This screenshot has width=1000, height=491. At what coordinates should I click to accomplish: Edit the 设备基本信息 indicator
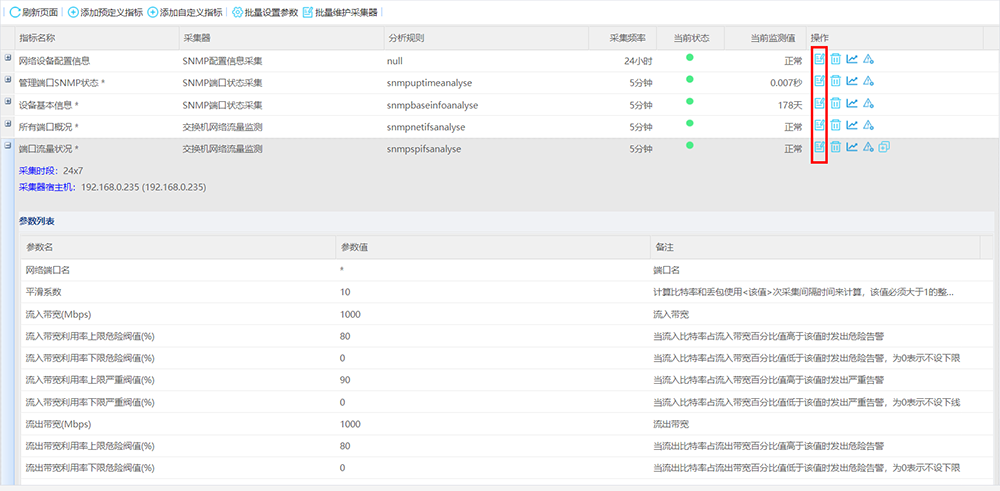820,103
